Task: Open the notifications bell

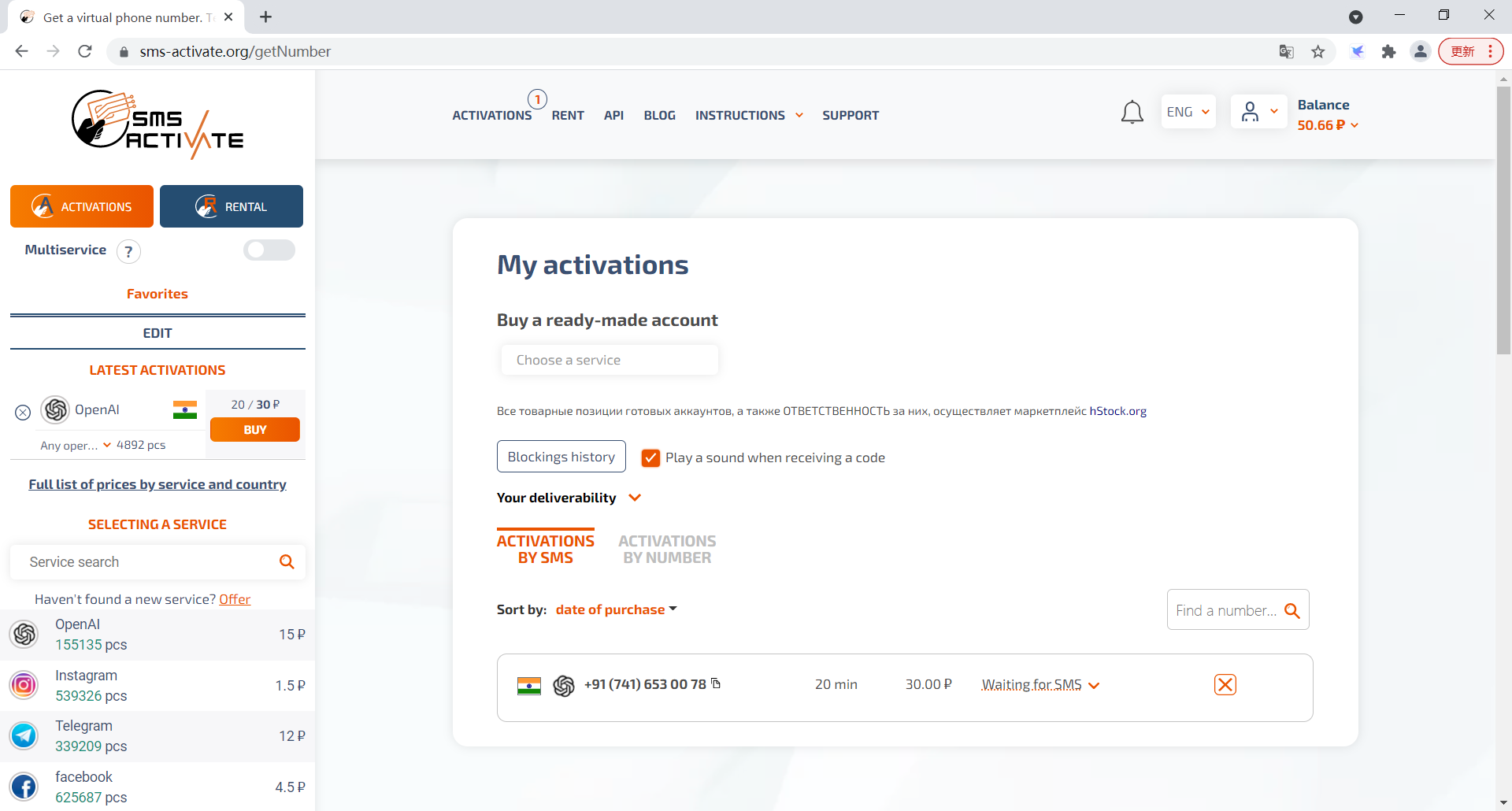Action: point(1132,113)
